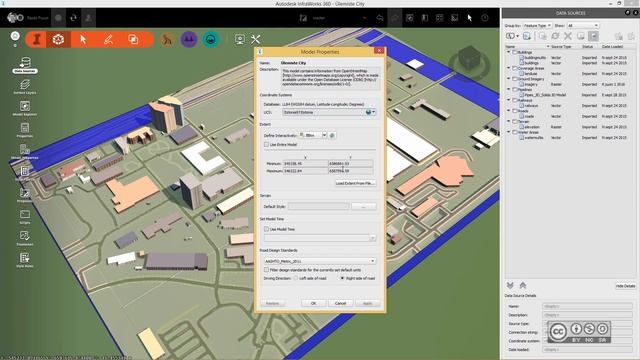Open the UCS coordinate system dropdown
This screenshot has width=640, height=360.
329,112
